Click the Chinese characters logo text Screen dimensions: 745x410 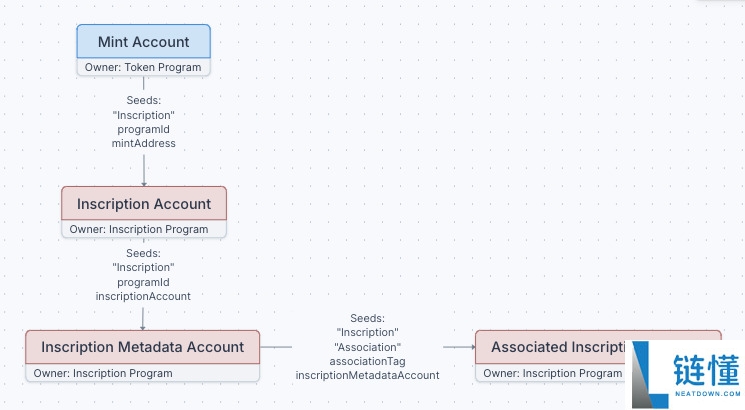(706, 370)
